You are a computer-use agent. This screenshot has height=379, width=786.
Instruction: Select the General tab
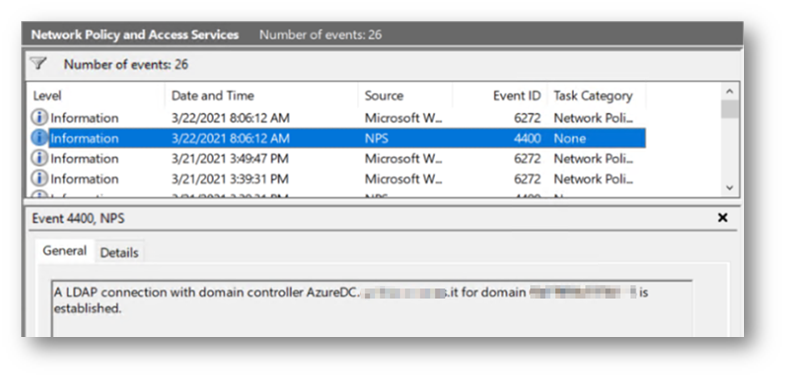pyautogui.click(x=65, y=251)
